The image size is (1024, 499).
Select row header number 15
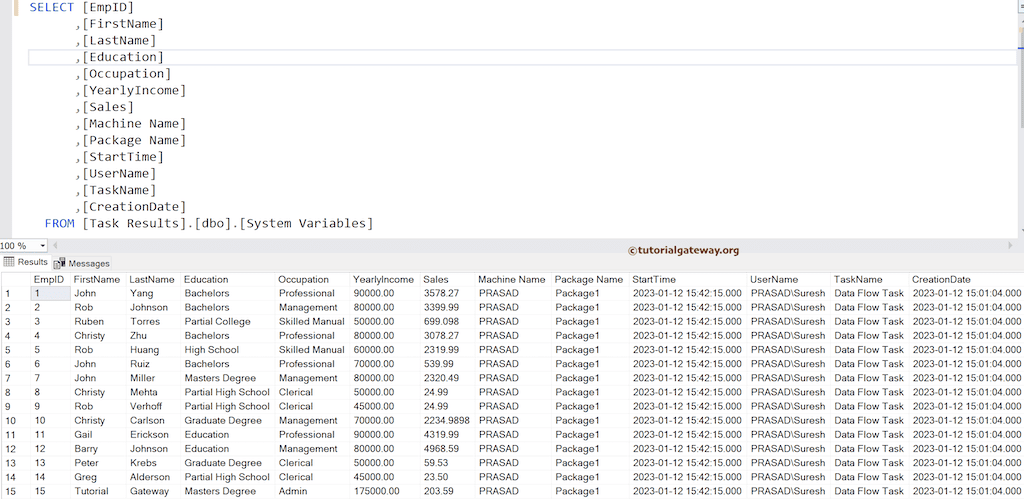tap(15, 491)
